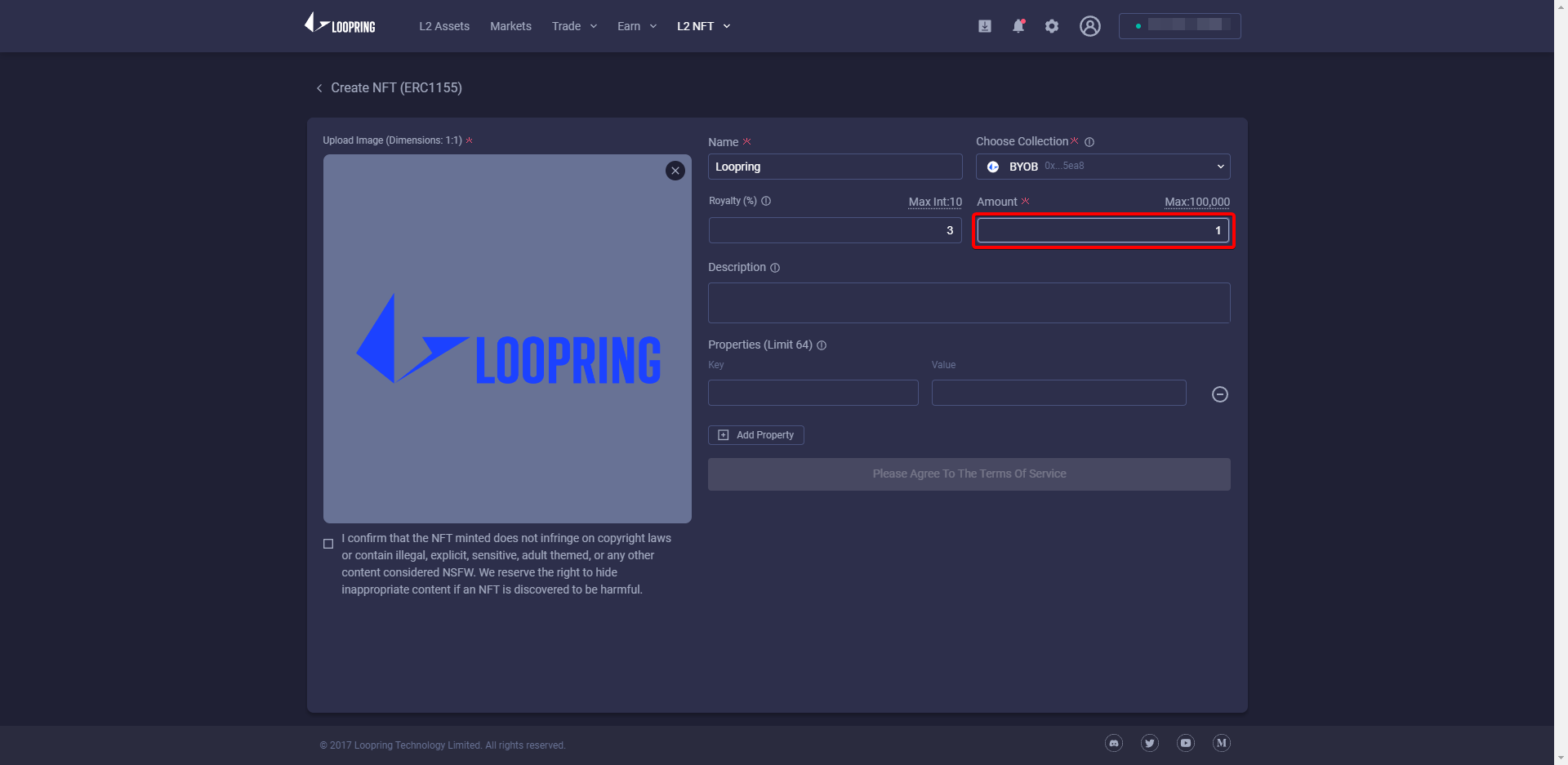Open Twitter link in footer
1568x765 pixels.
1150,743
